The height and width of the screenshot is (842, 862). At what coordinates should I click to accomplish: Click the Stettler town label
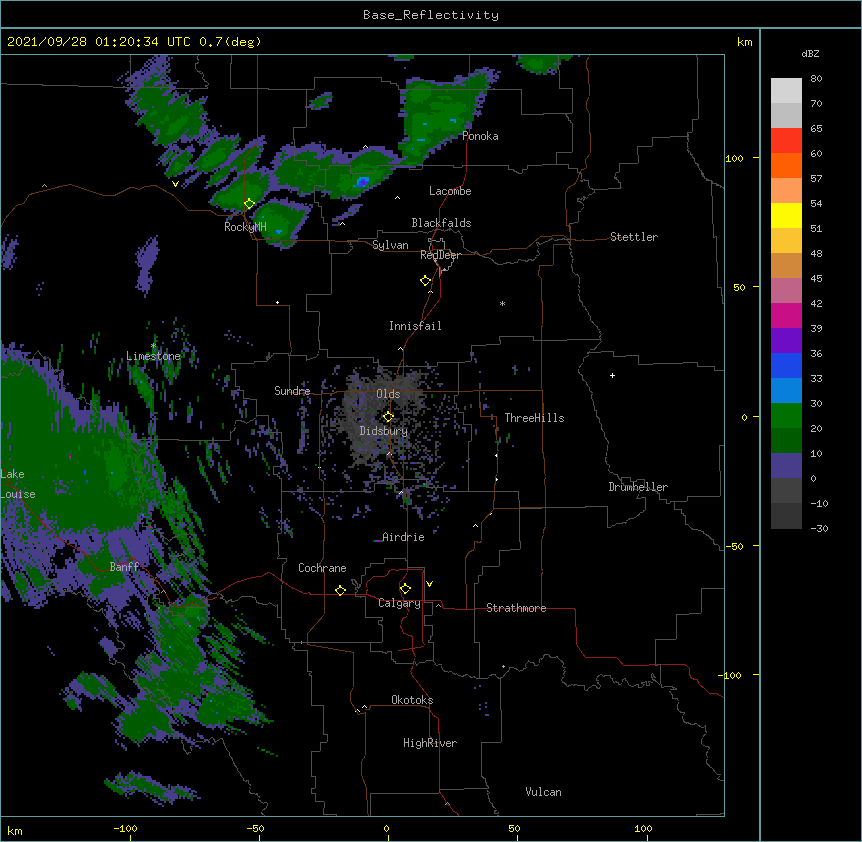[634, 237]
